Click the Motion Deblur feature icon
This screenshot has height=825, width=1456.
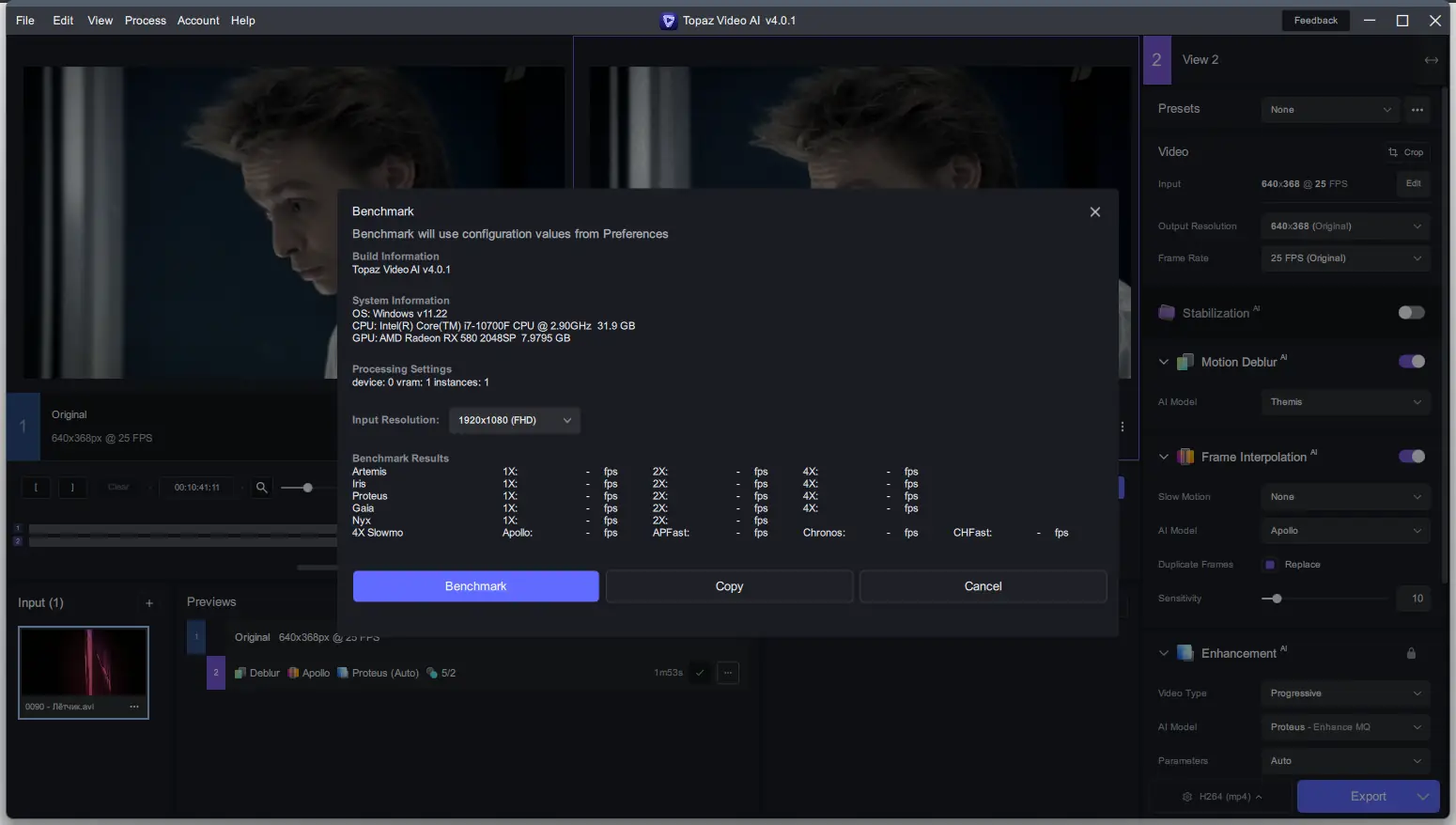coord(1185,362)
